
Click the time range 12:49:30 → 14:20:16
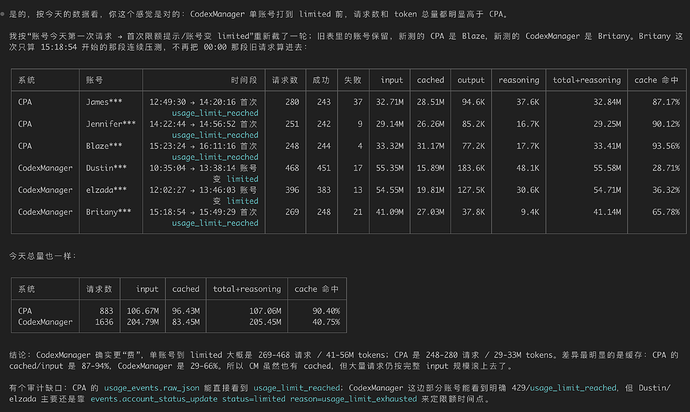(192, 102)
